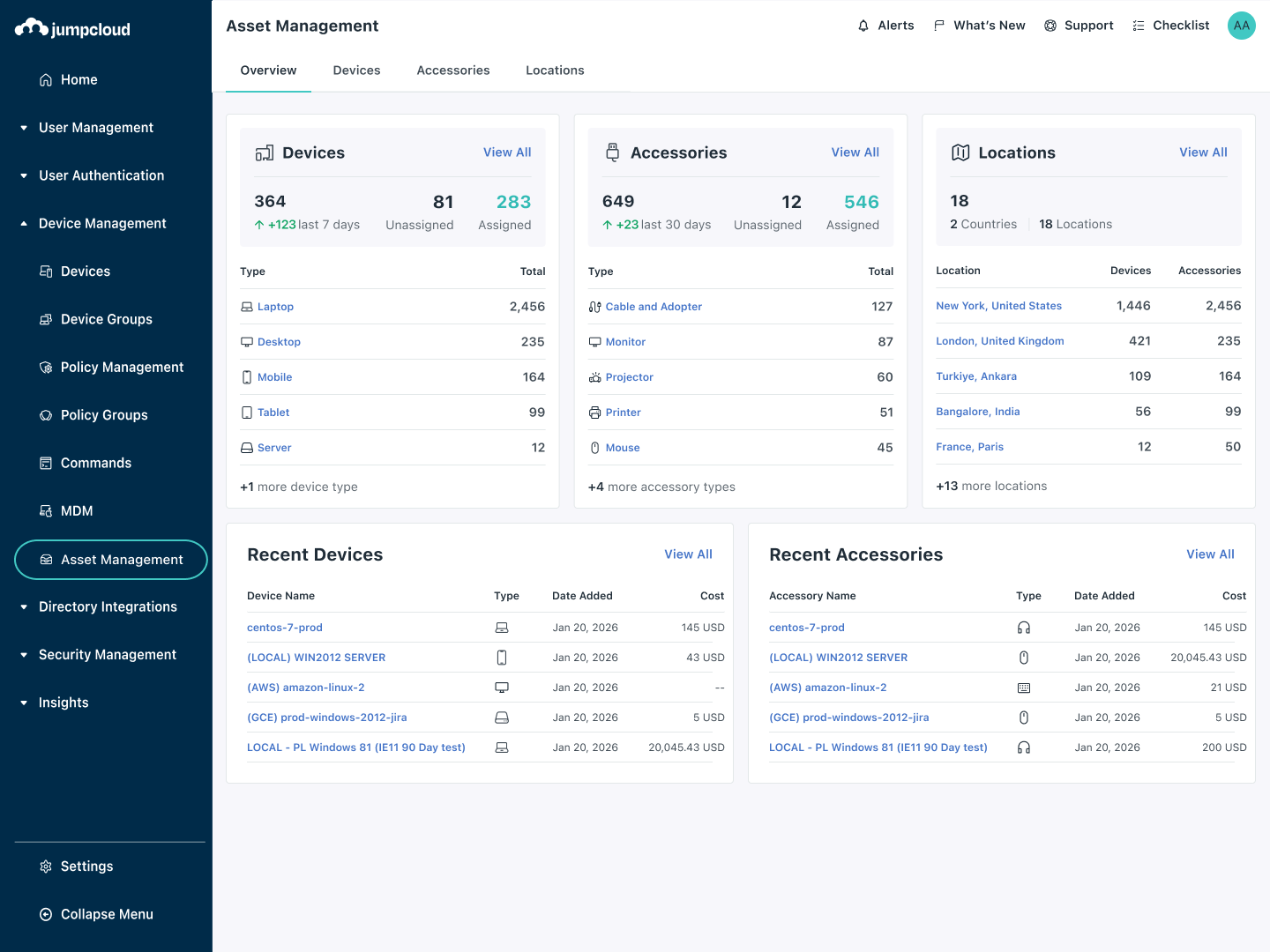Switch to the Locations tab
The image size is (1270, 952).
(555, 70)
